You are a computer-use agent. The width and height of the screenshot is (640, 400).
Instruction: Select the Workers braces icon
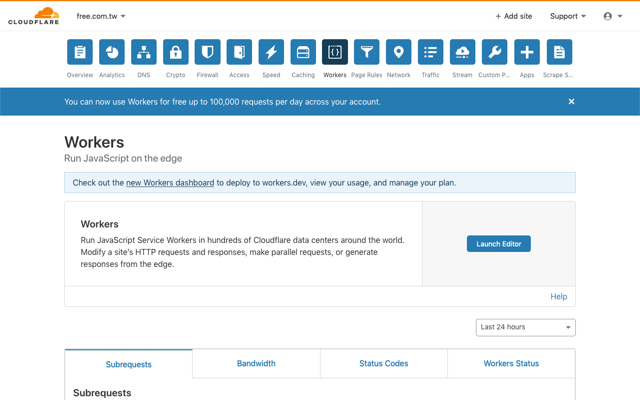[335, 52]
